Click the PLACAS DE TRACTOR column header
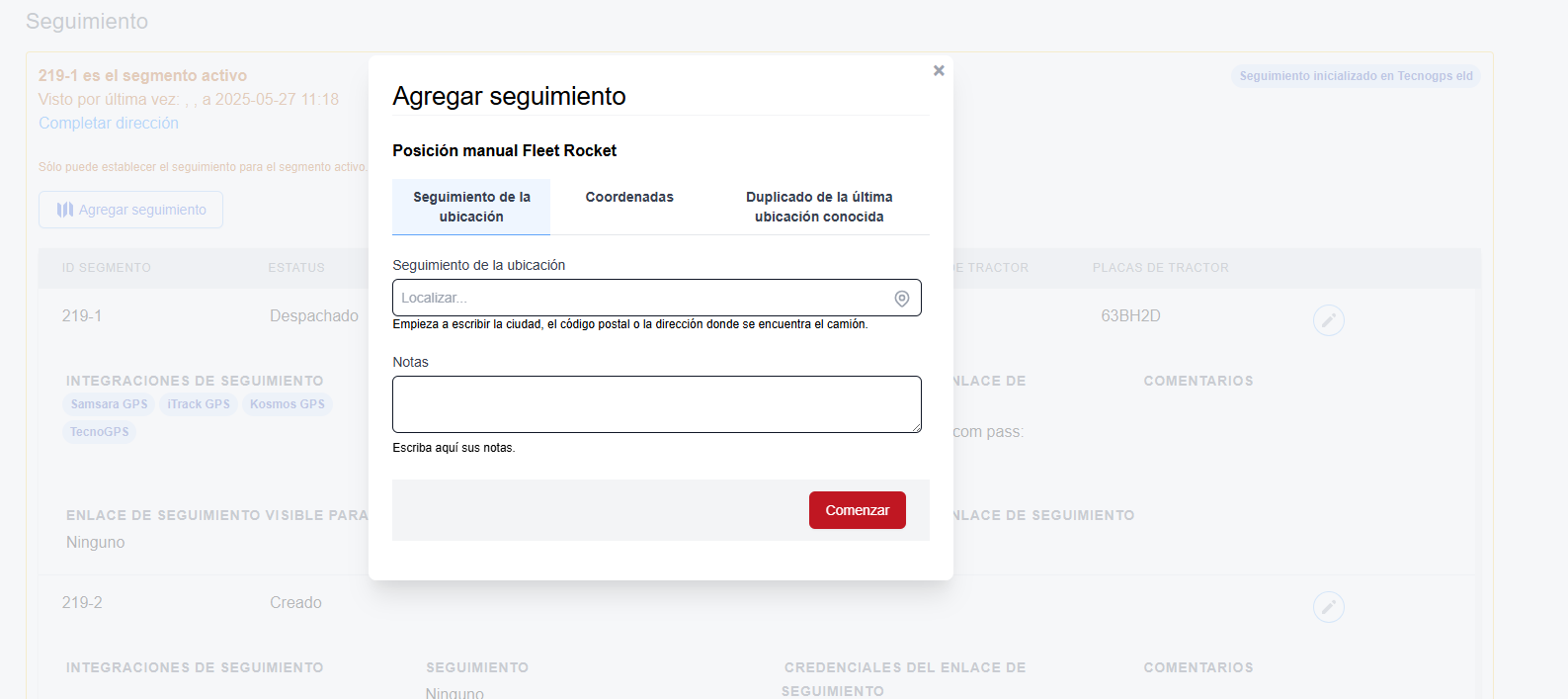 click(x=1161, y=268)
